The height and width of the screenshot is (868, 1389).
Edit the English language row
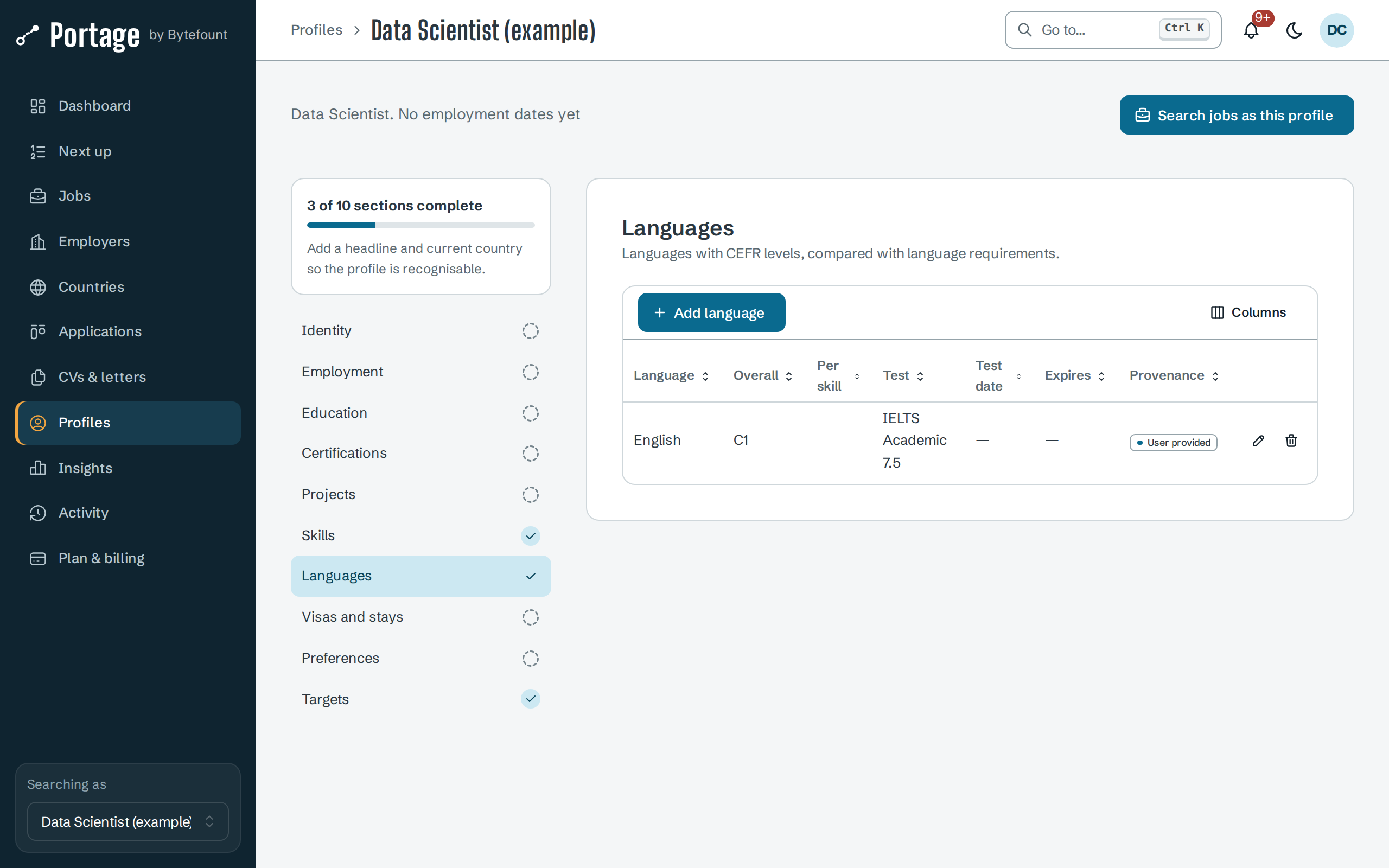click(1258, 441)
